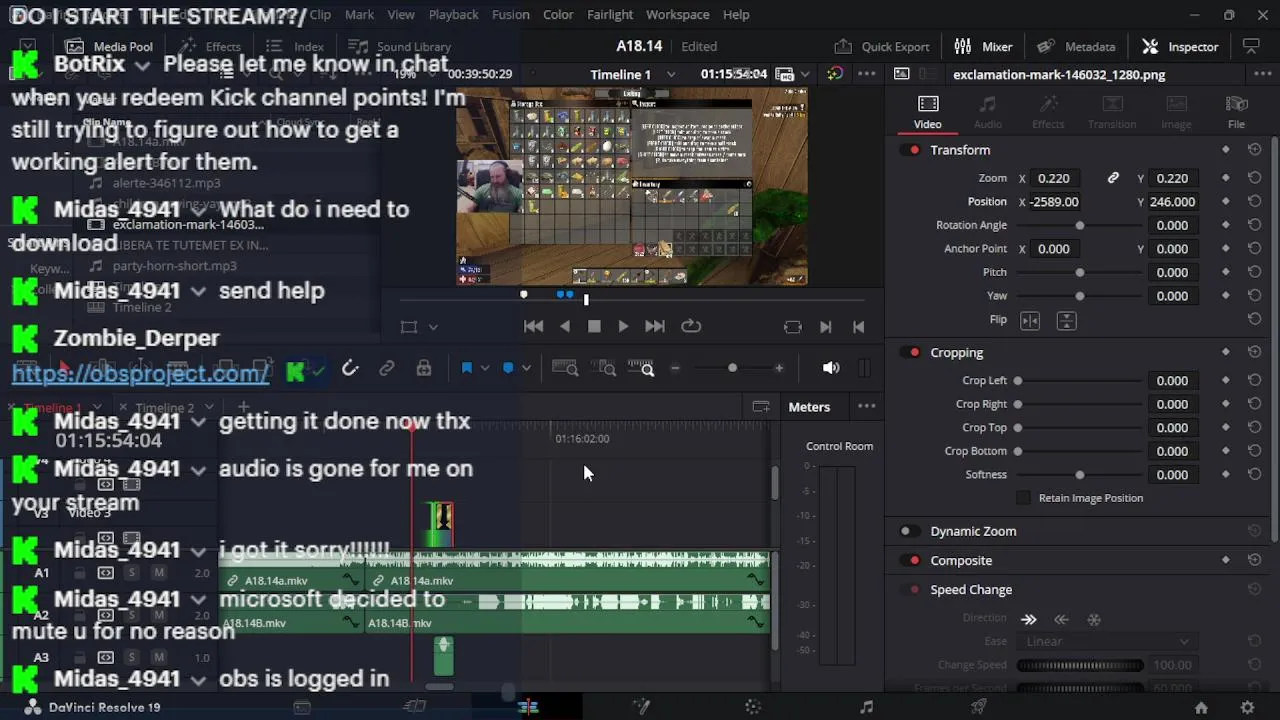Open the Fairlight menu
Screen dimensions: 1280x720
(x=610, y=15)
